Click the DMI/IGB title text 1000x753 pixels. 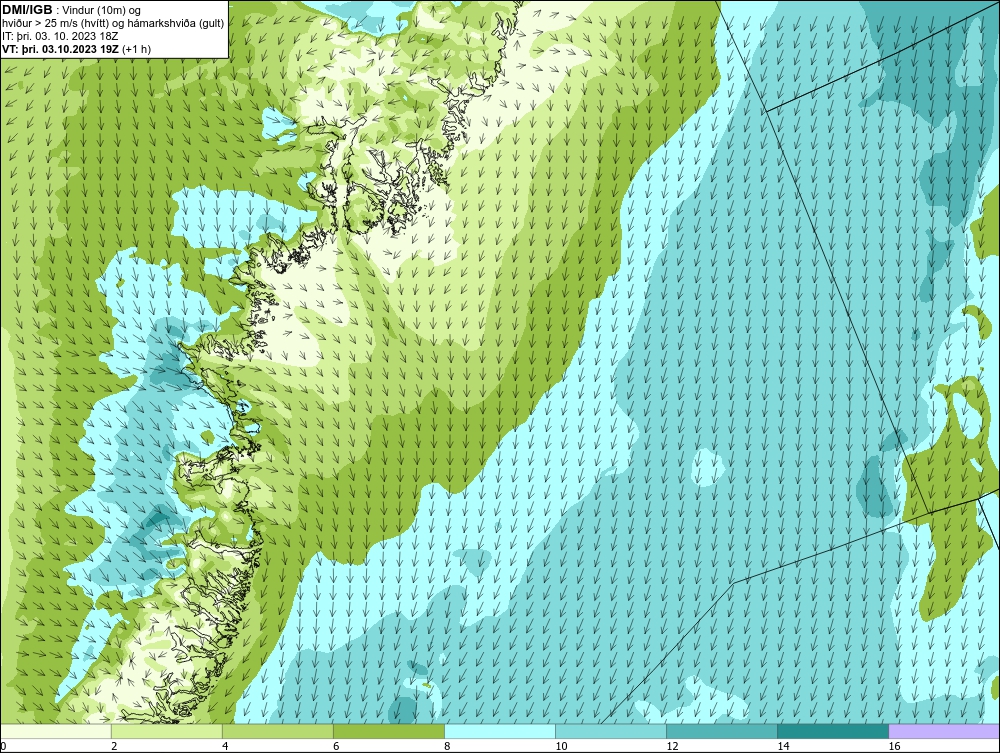(27, 10)
